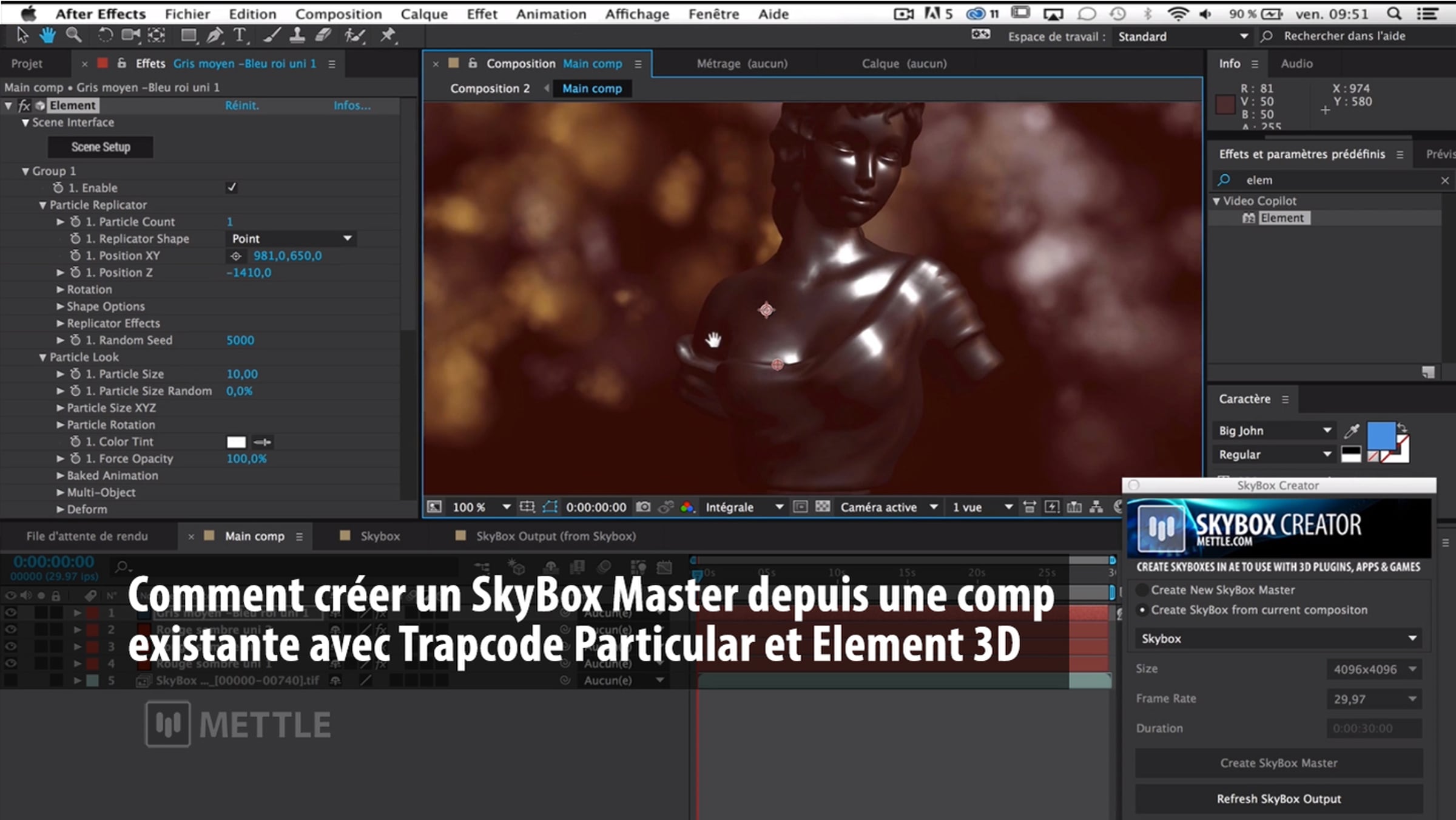
Task: Toggle the Element effect fx switch
Action: click(24, 106)
